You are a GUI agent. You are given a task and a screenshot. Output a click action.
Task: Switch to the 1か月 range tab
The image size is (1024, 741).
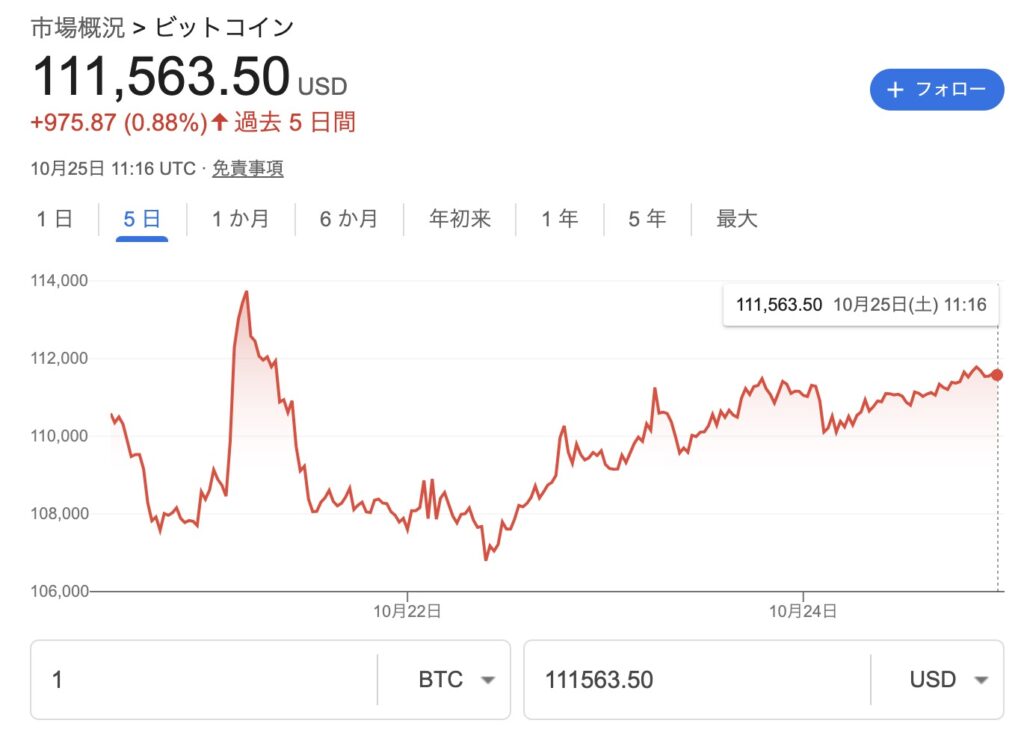[x=240, y=219]
